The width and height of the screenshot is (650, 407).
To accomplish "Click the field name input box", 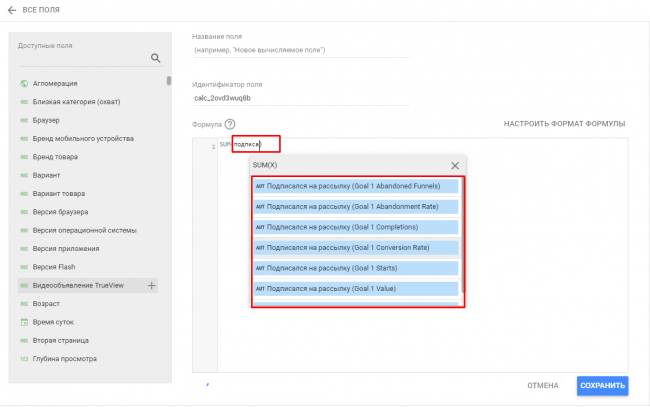I will 300,50.
